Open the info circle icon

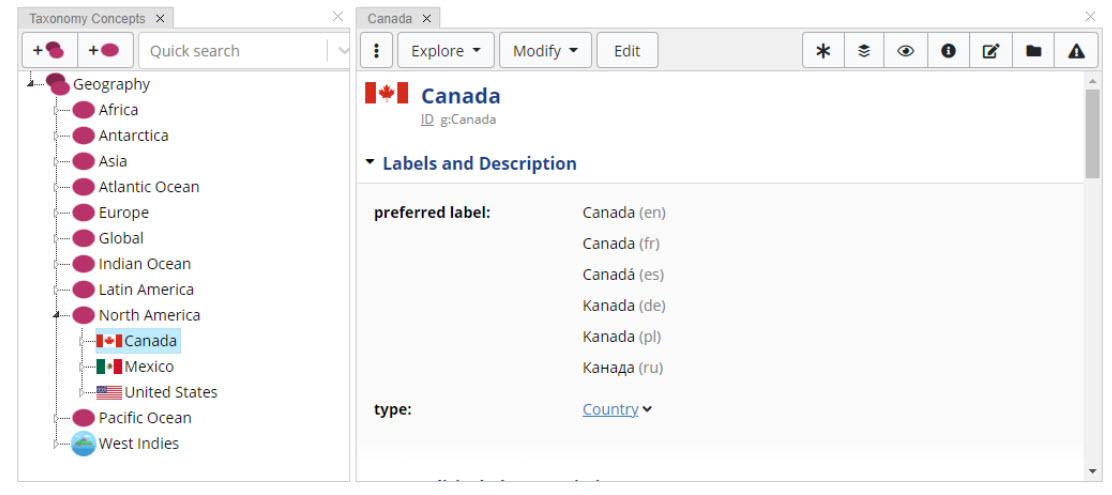coord(948,51)
